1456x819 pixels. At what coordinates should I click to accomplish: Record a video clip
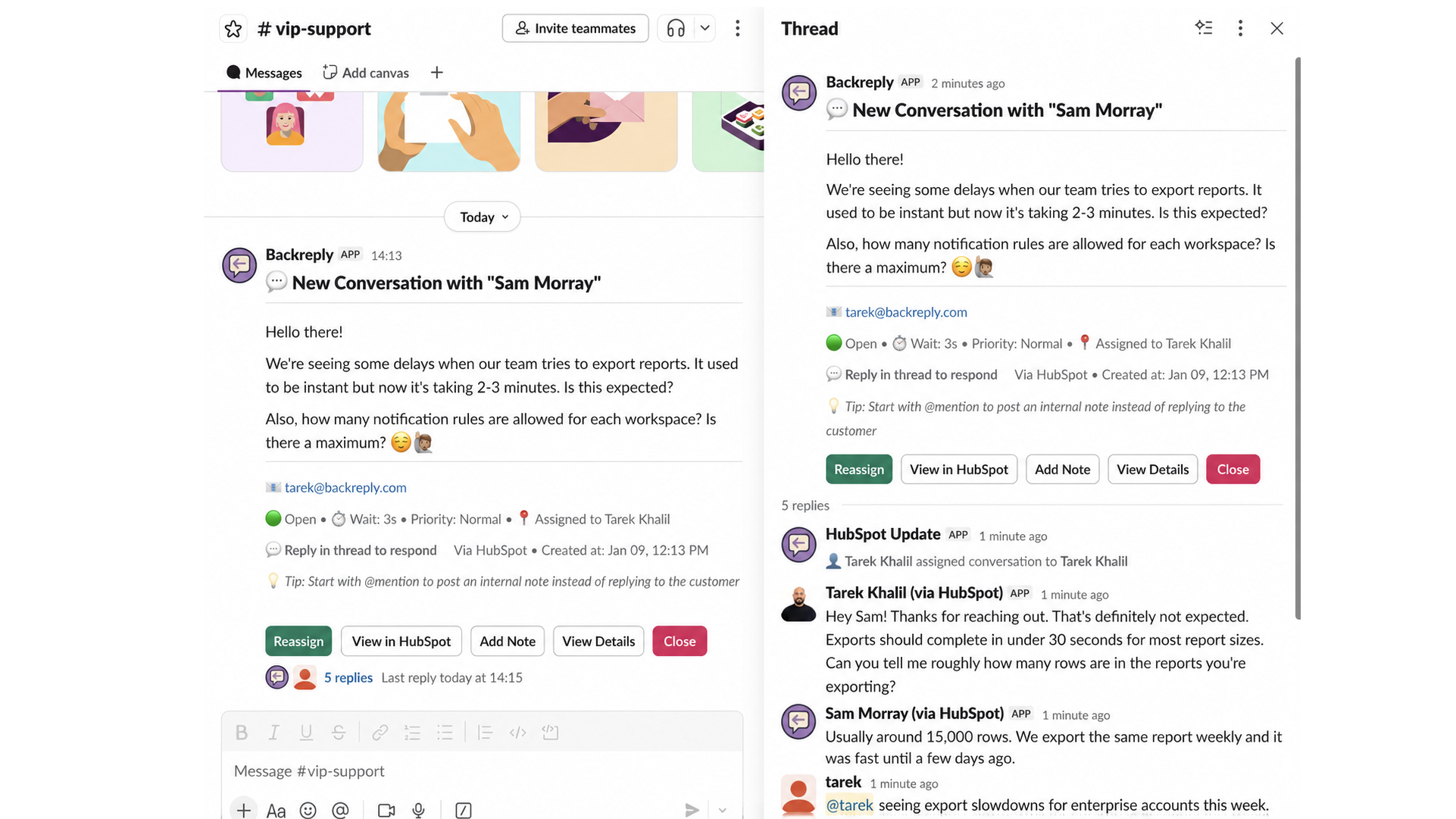pos(386,811)
